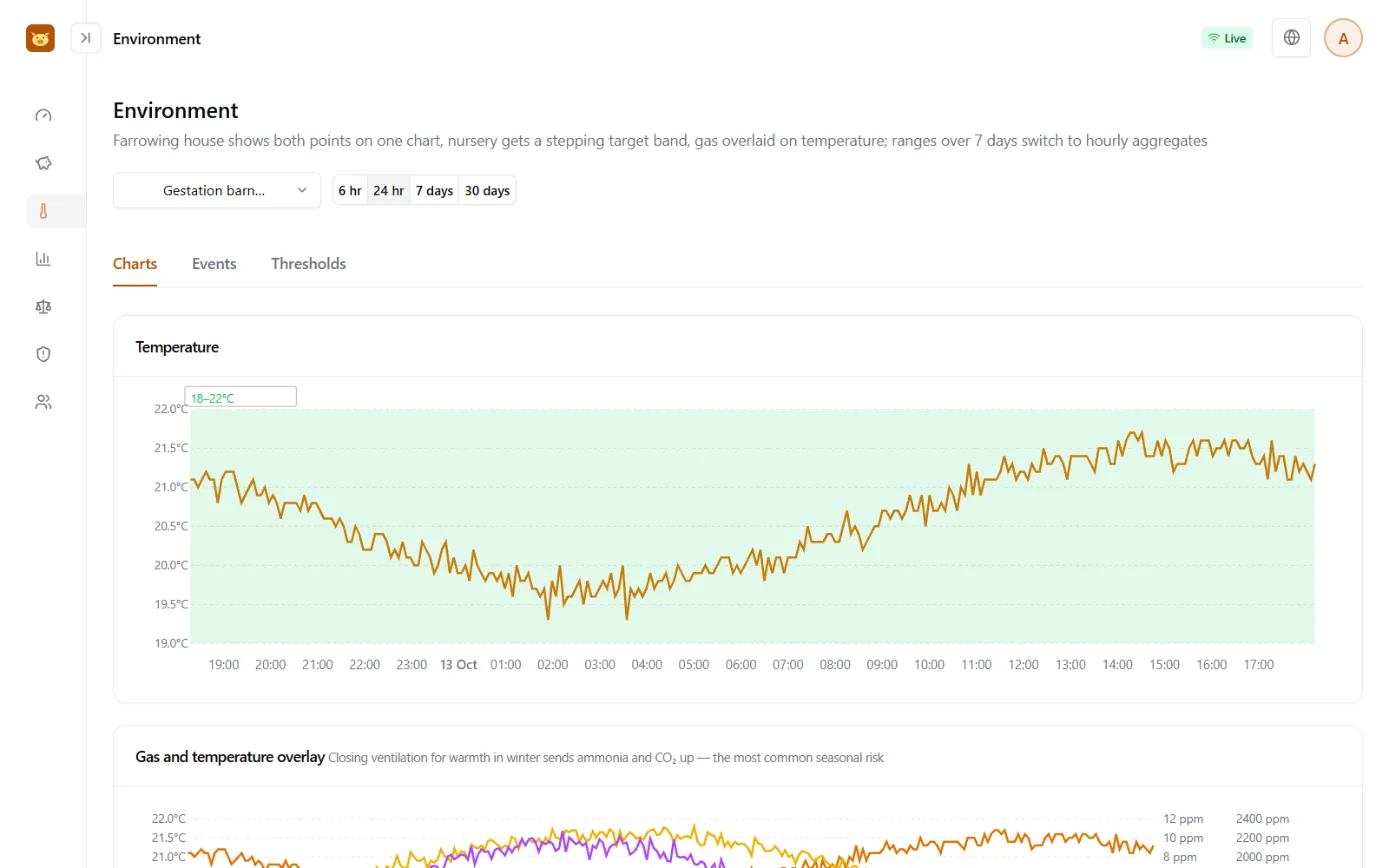This screenshot has width=1388, height=868.
Task: Click the 2400 ppm axis label
Action: point(1262,818)
